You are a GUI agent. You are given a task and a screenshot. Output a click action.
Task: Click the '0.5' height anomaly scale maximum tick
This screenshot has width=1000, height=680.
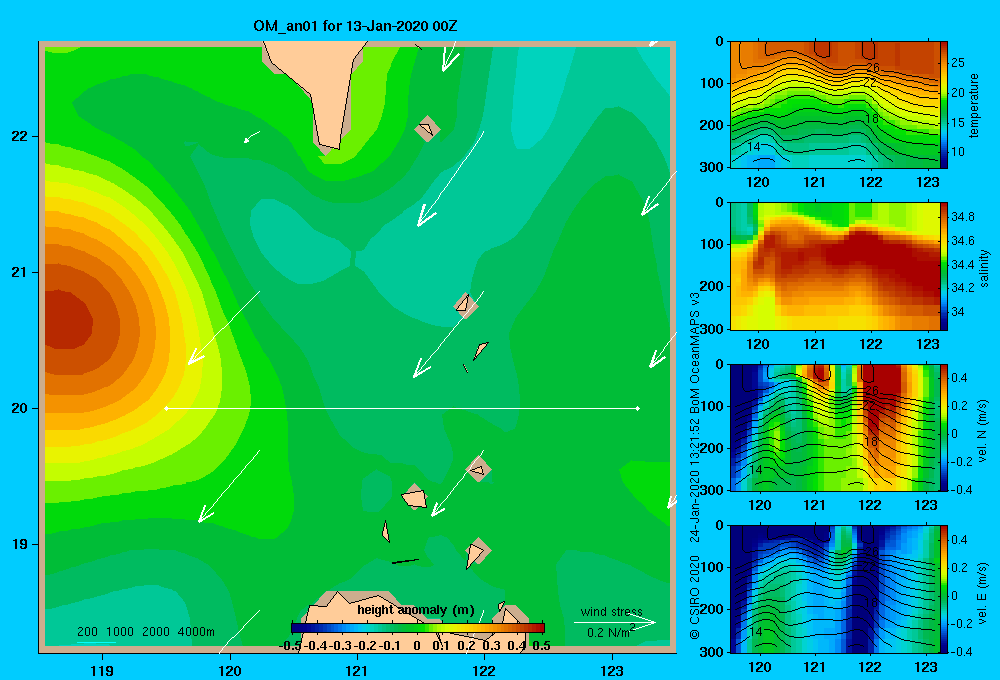pos(541,646)
